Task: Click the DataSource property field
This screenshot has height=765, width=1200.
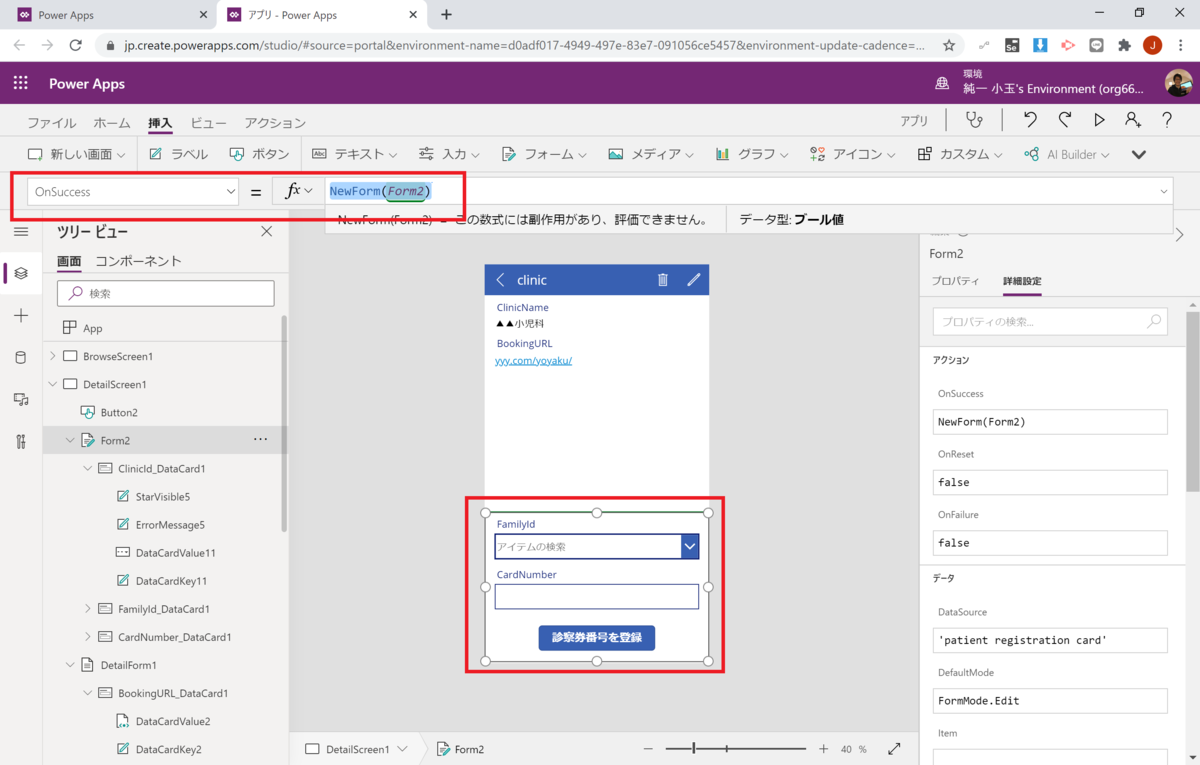Action: 1050,640
